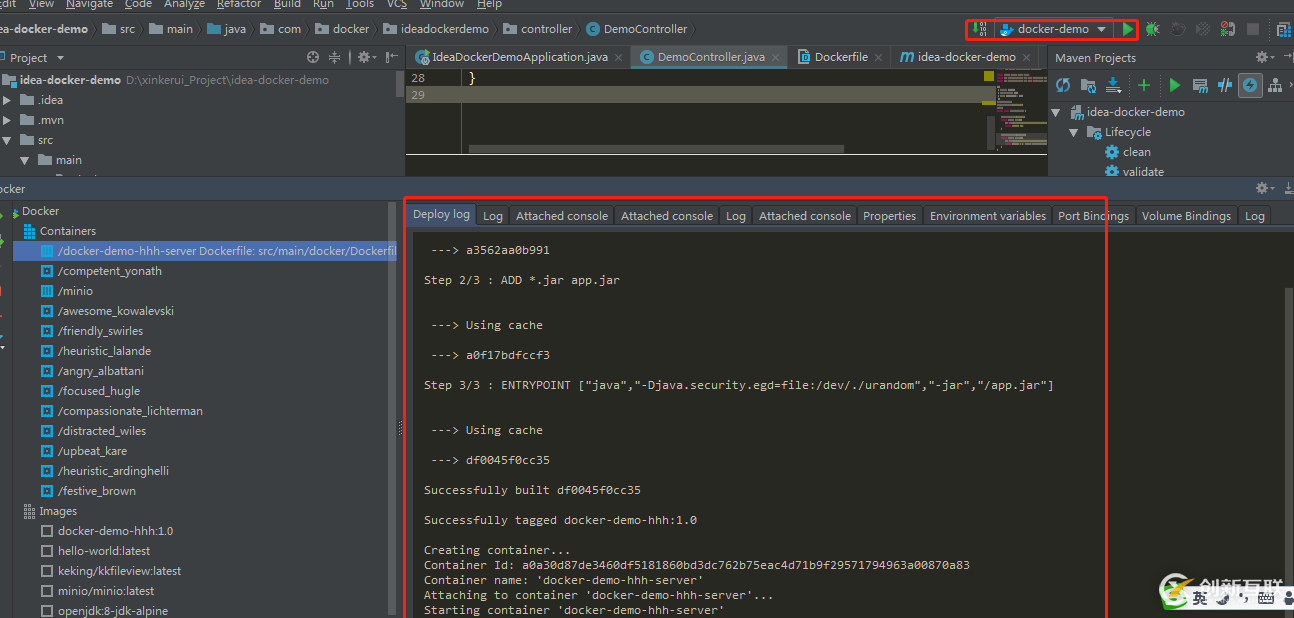Expand the .idea folder
Screen dimensions: 1294x618
(8, 100)
